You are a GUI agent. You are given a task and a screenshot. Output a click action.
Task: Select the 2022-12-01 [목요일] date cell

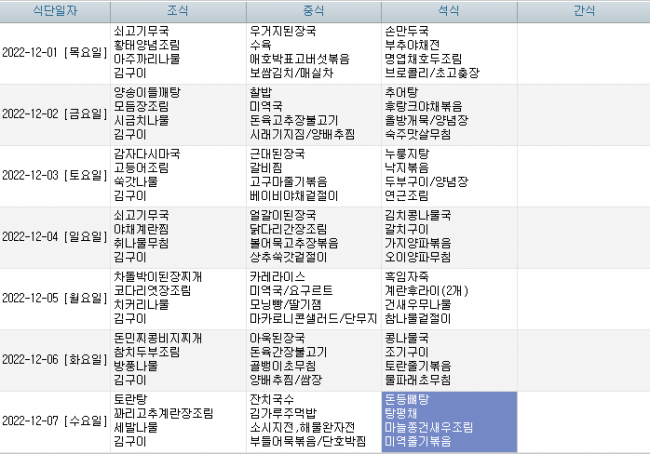coord(55,52)
